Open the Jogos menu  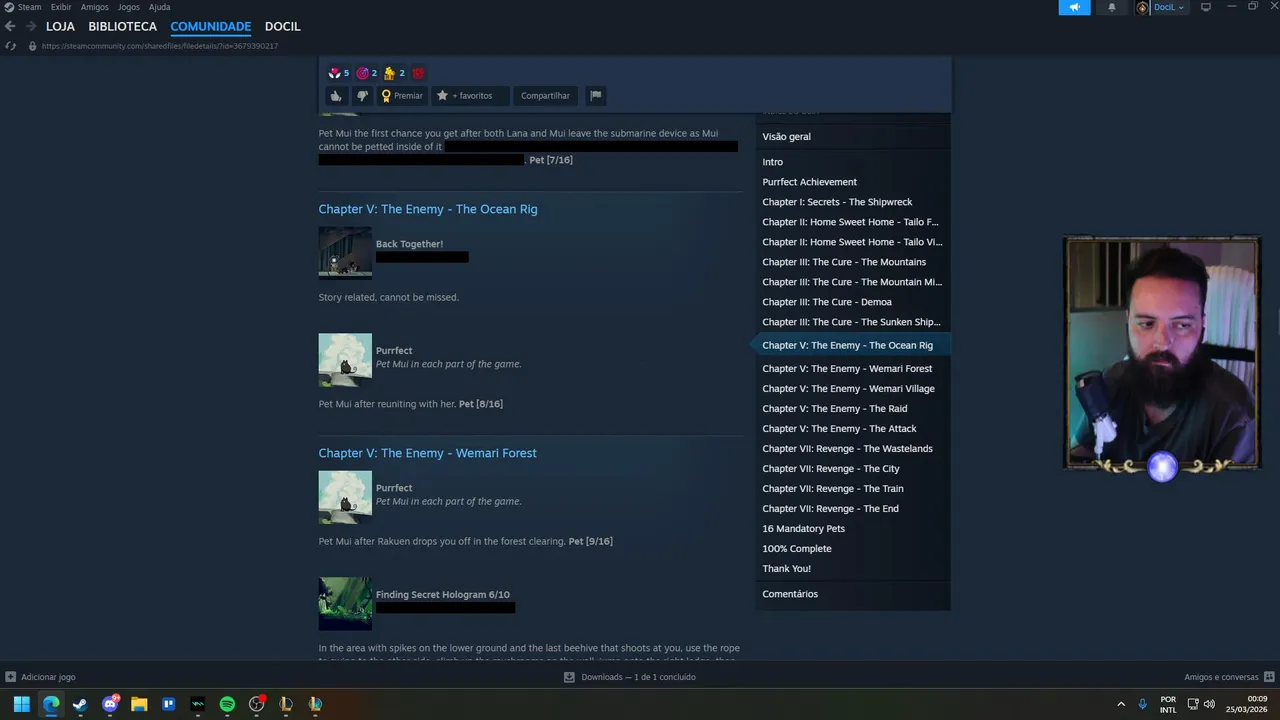pos(128,7)
